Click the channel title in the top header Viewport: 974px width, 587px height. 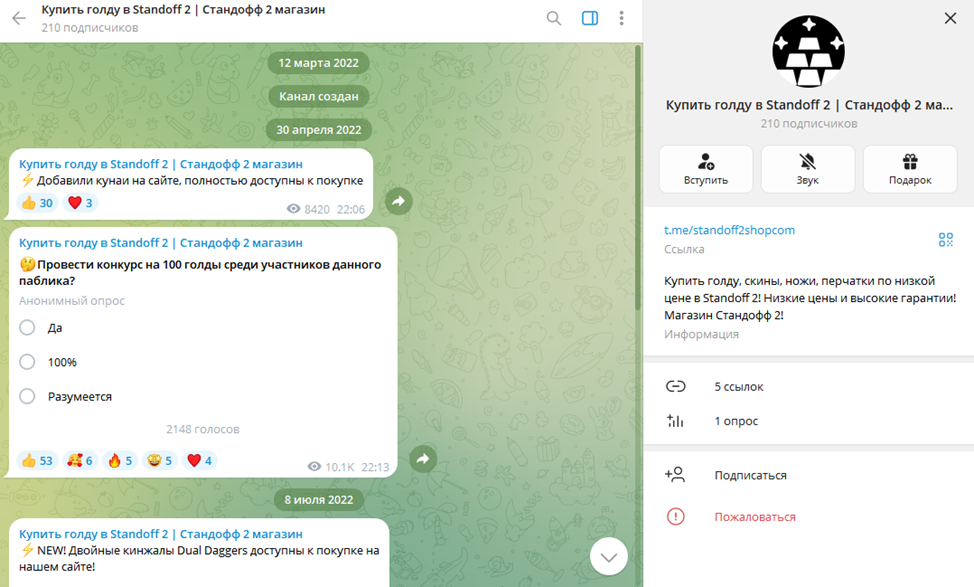click(x=183, y=10)
